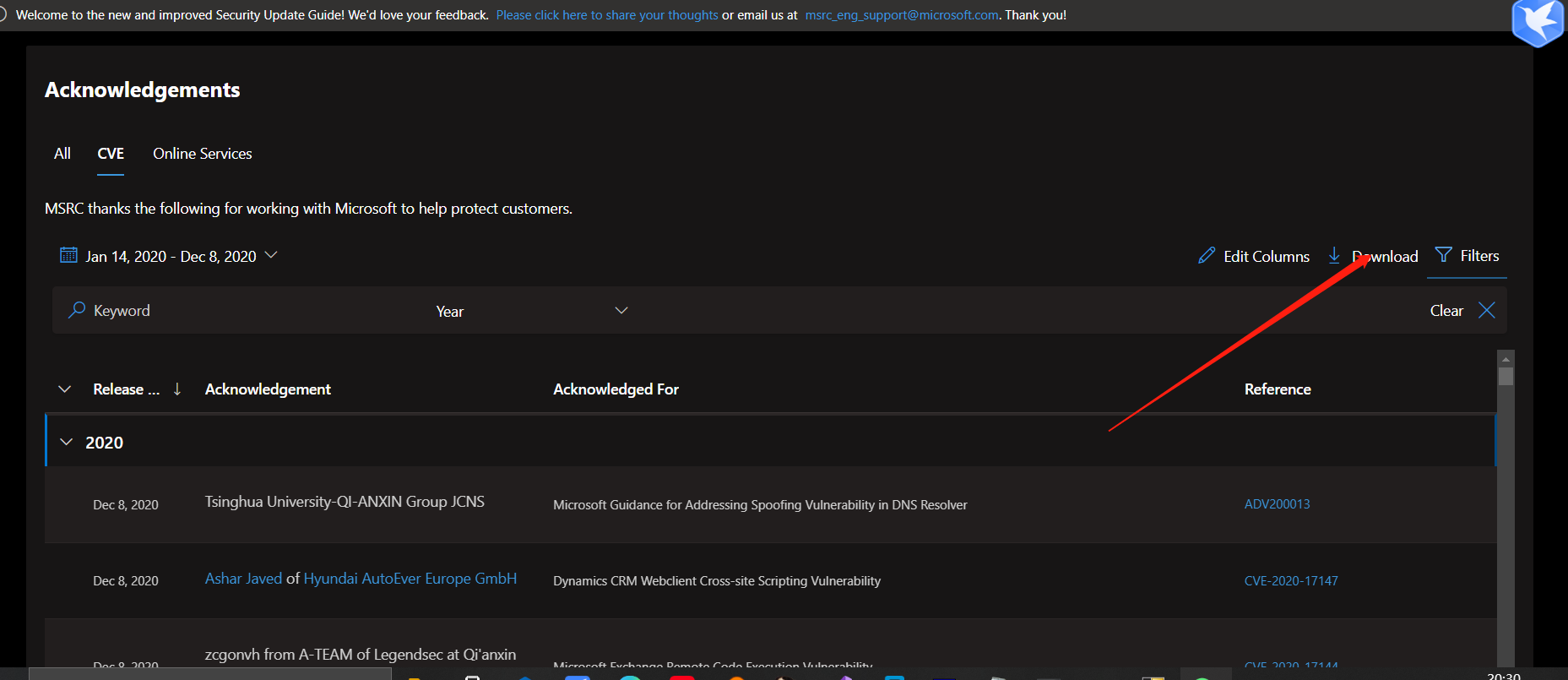Open the Year dropdown
Screen dimensions: 1568x680
tap(532, 311)
